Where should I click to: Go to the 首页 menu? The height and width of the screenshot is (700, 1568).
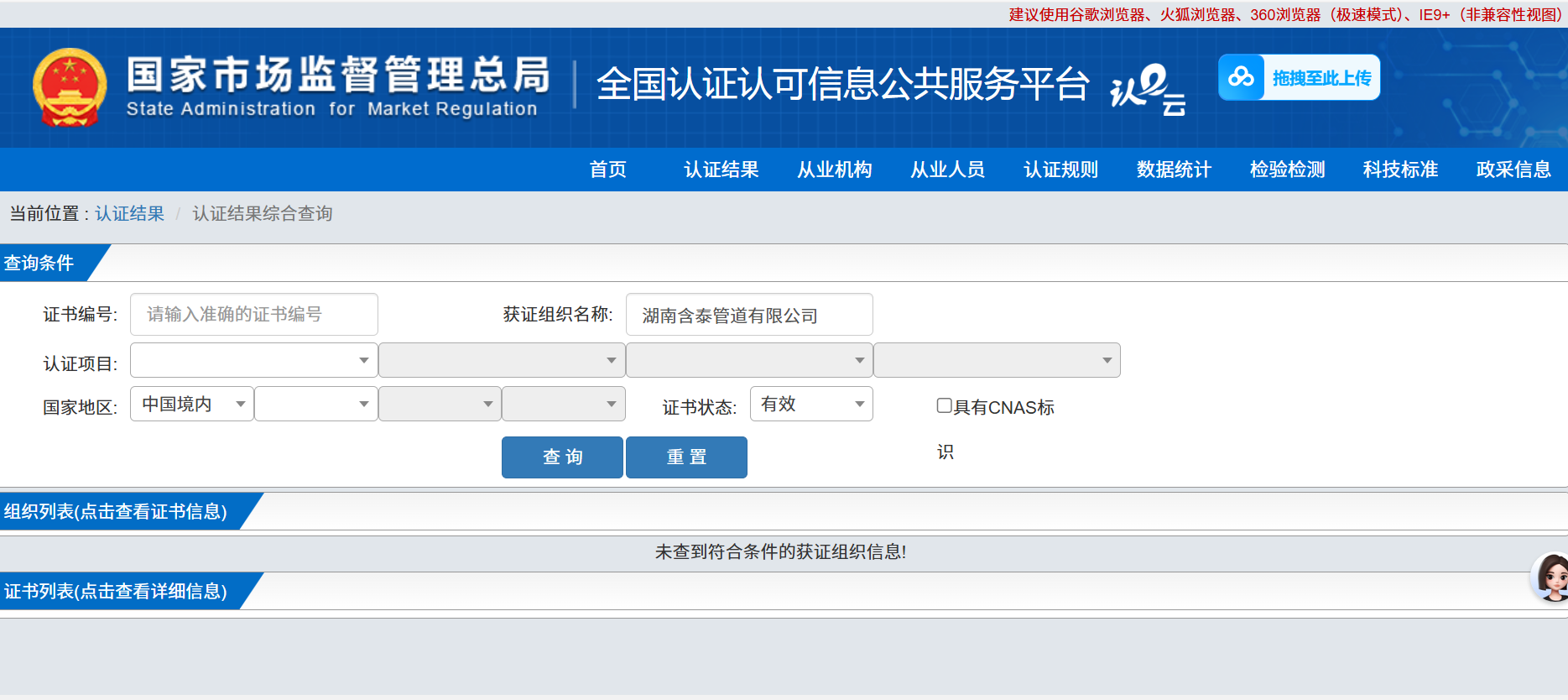point(608,170)
